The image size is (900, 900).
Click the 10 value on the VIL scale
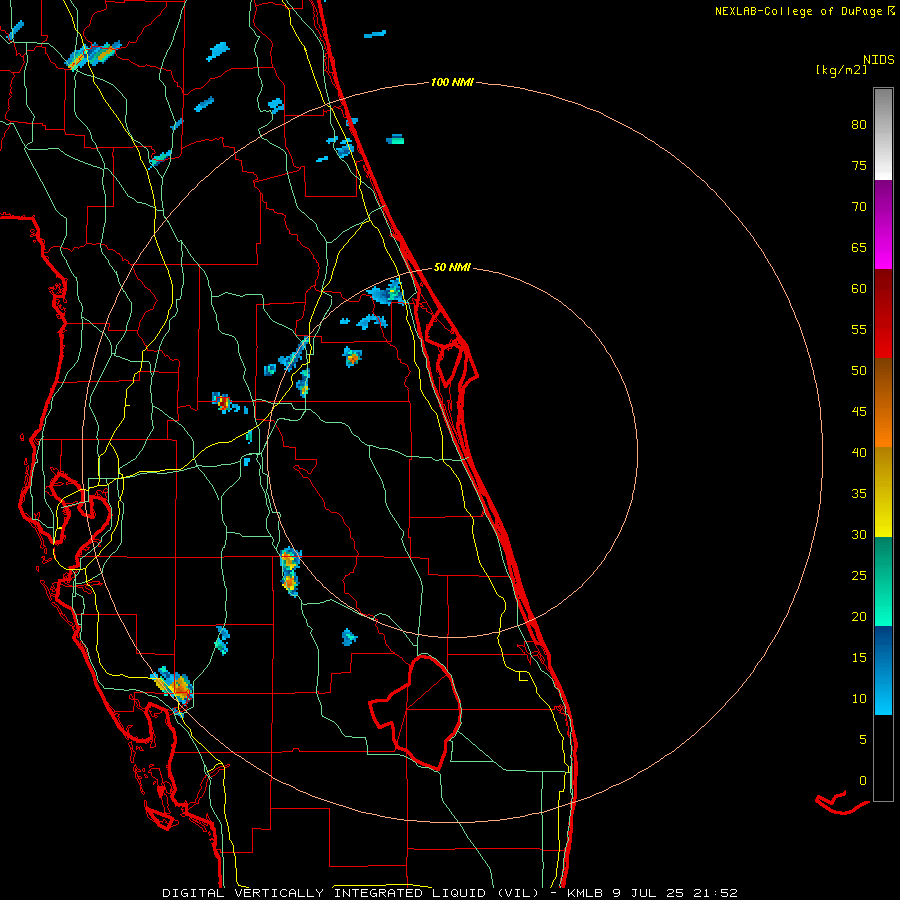click(x=859, y=699)
